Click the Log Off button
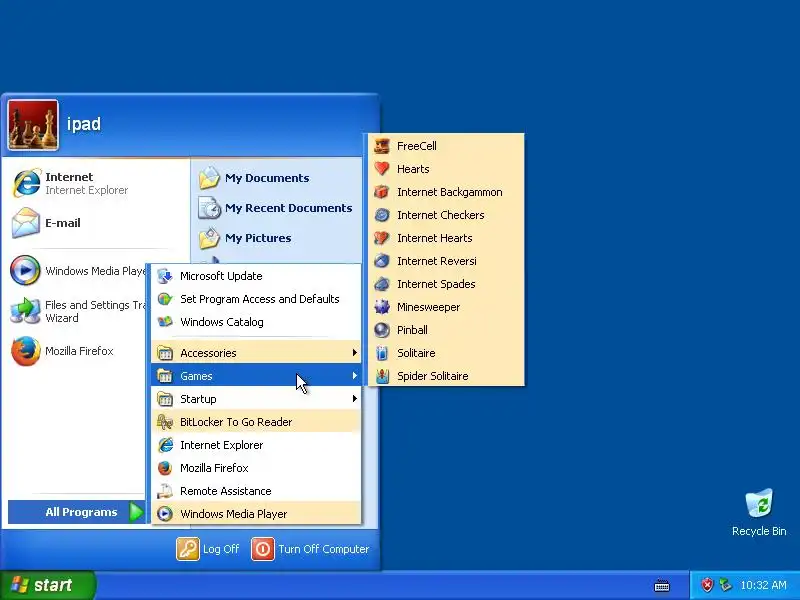 pos(208,549)
